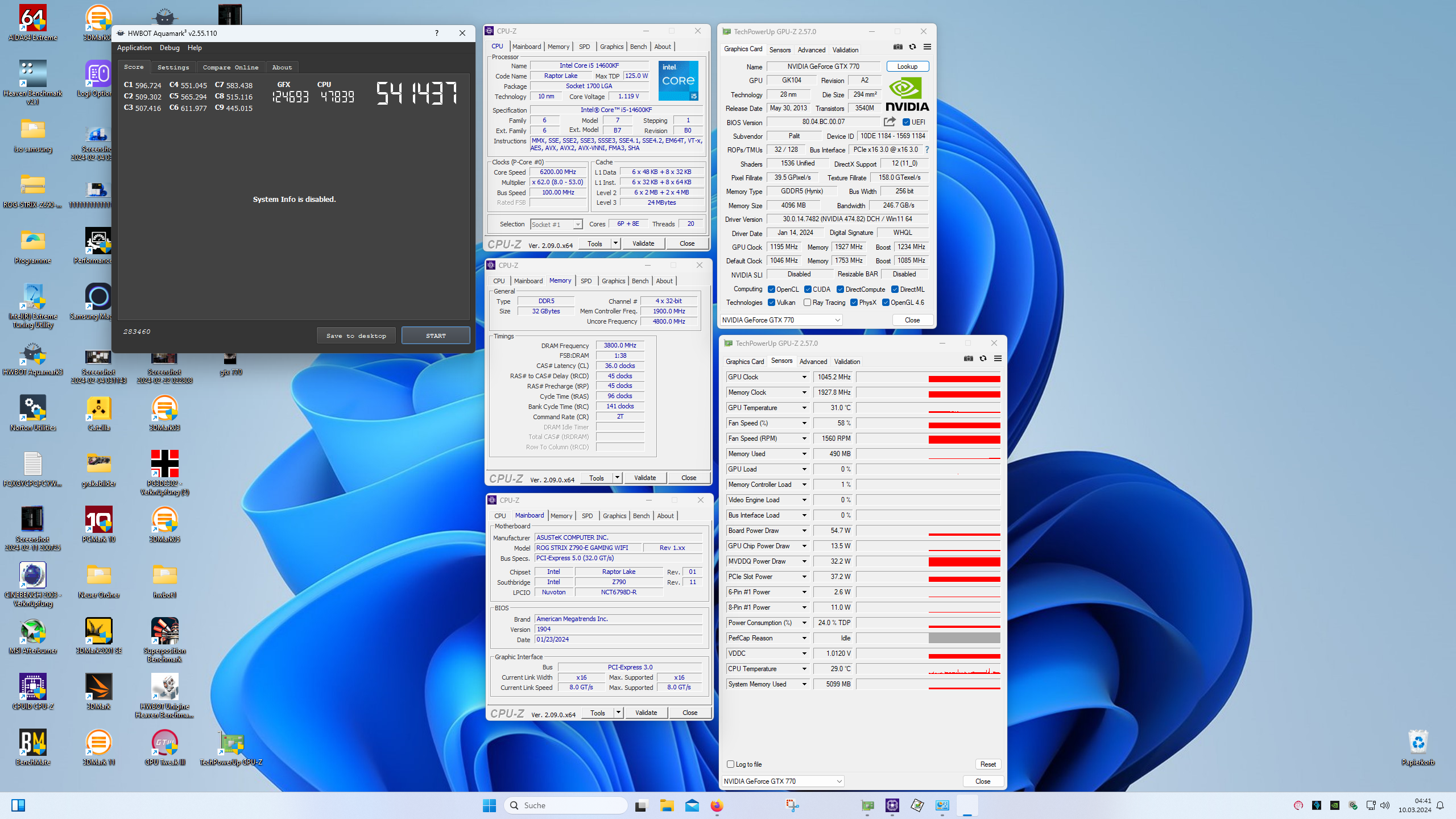
Task: Open GPU selector dropdown in Sensors window
Action: click(783, 781)
